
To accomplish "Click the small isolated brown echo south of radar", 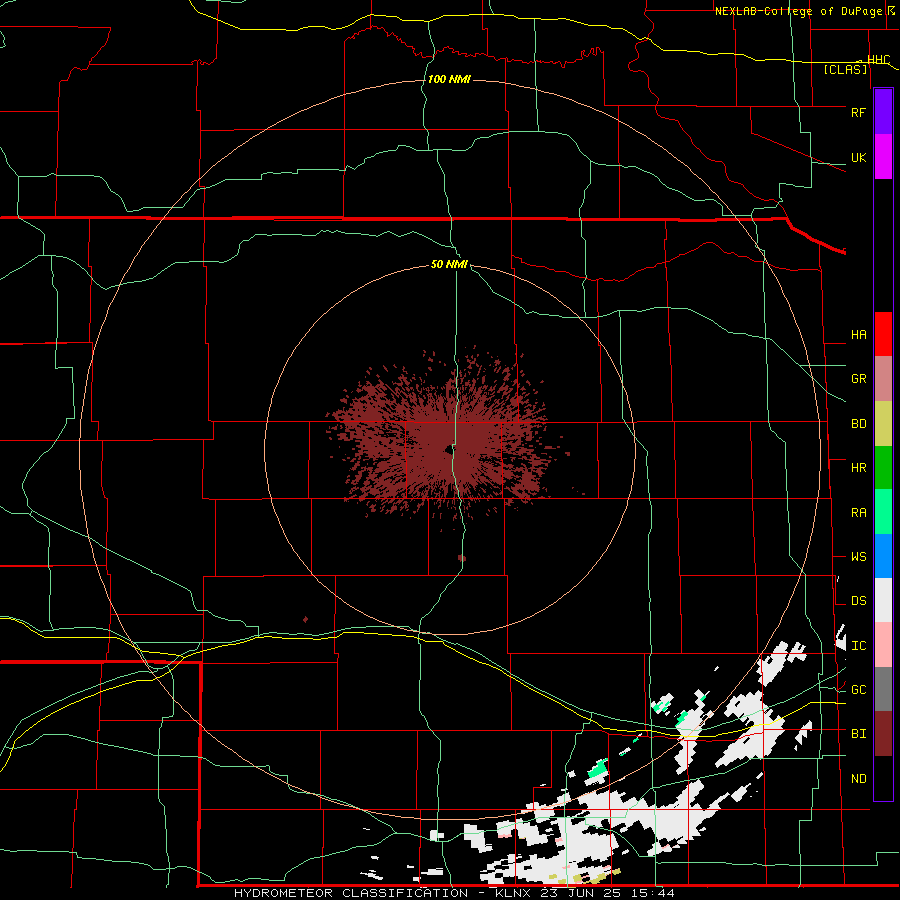I will [461, 558].
